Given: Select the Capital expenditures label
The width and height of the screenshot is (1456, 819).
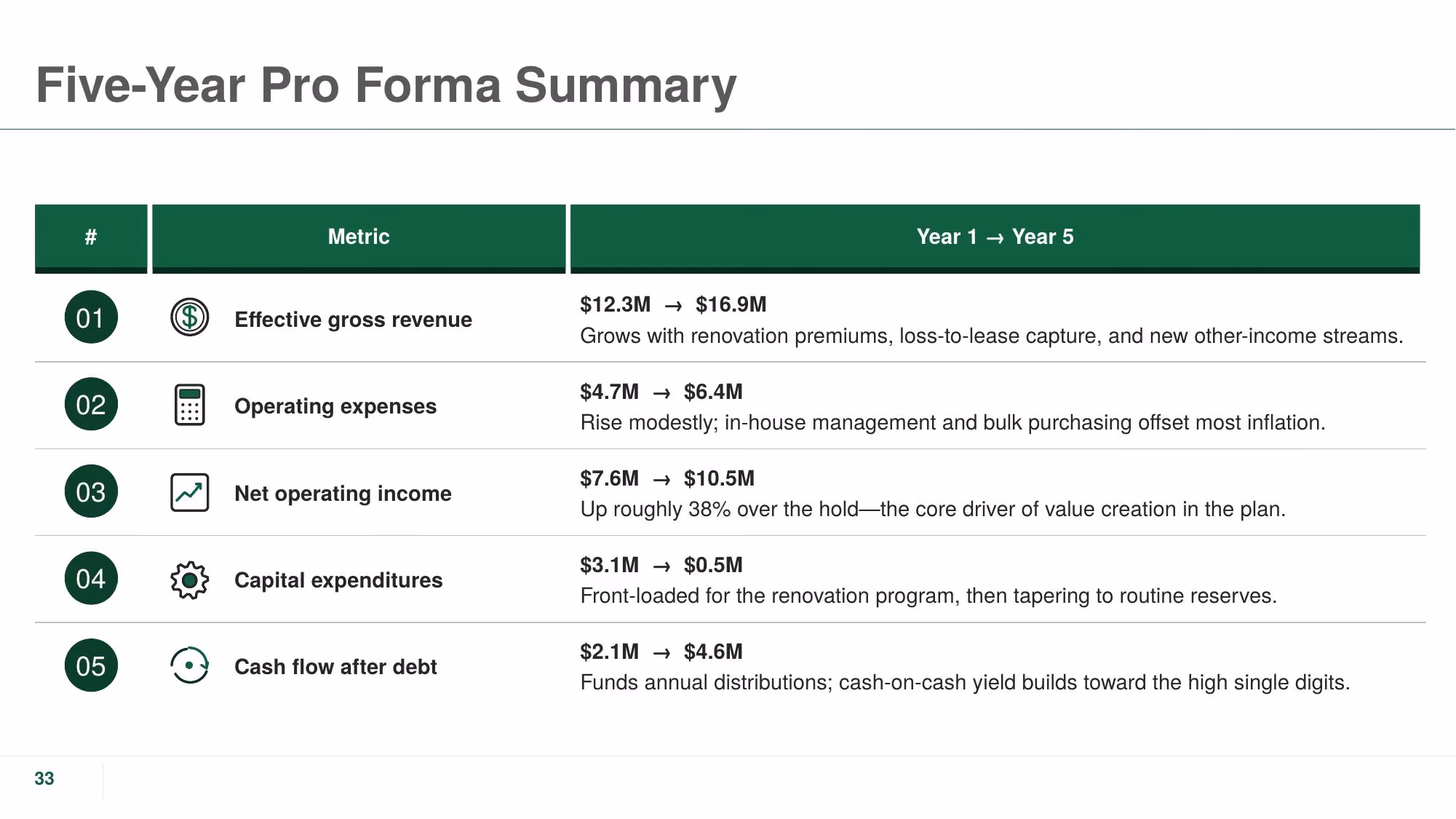Looking at the screenshot, I should pos(338,580).
